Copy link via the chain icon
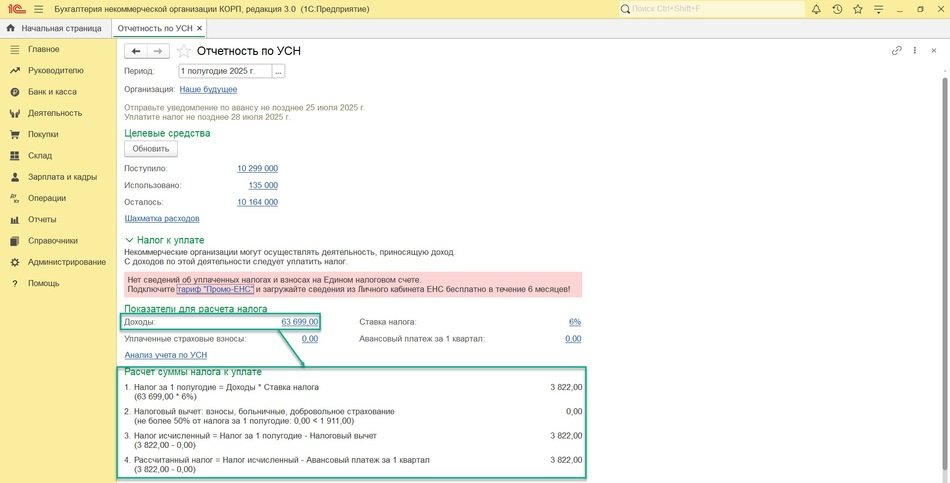The image size is (950, 483). click(x=897, y=51)
